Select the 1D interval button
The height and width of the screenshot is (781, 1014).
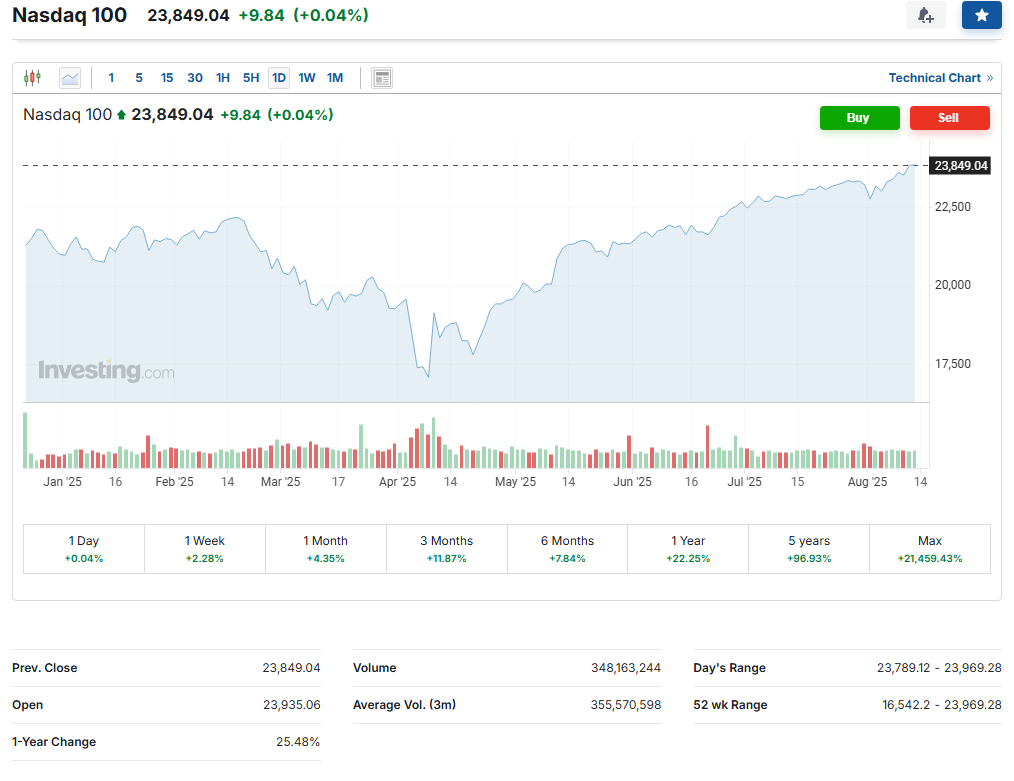point(279,78)
